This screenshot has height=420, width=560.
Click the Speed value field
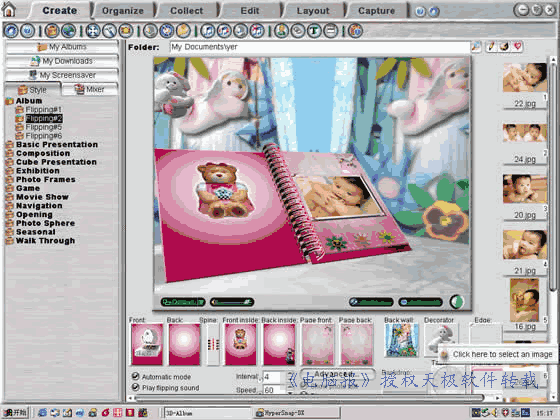275,390
